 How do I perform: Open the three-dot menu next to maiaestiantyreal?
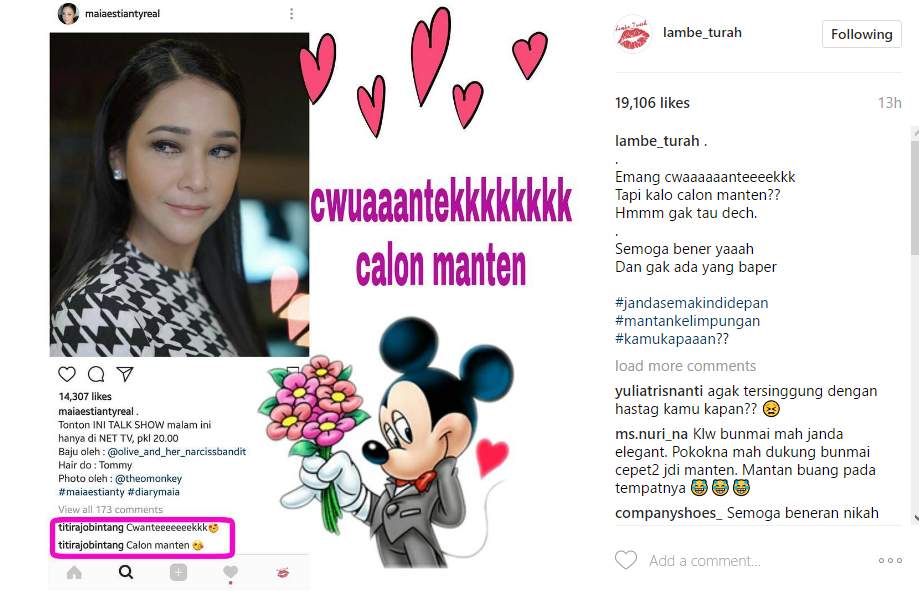pos(291,13)
